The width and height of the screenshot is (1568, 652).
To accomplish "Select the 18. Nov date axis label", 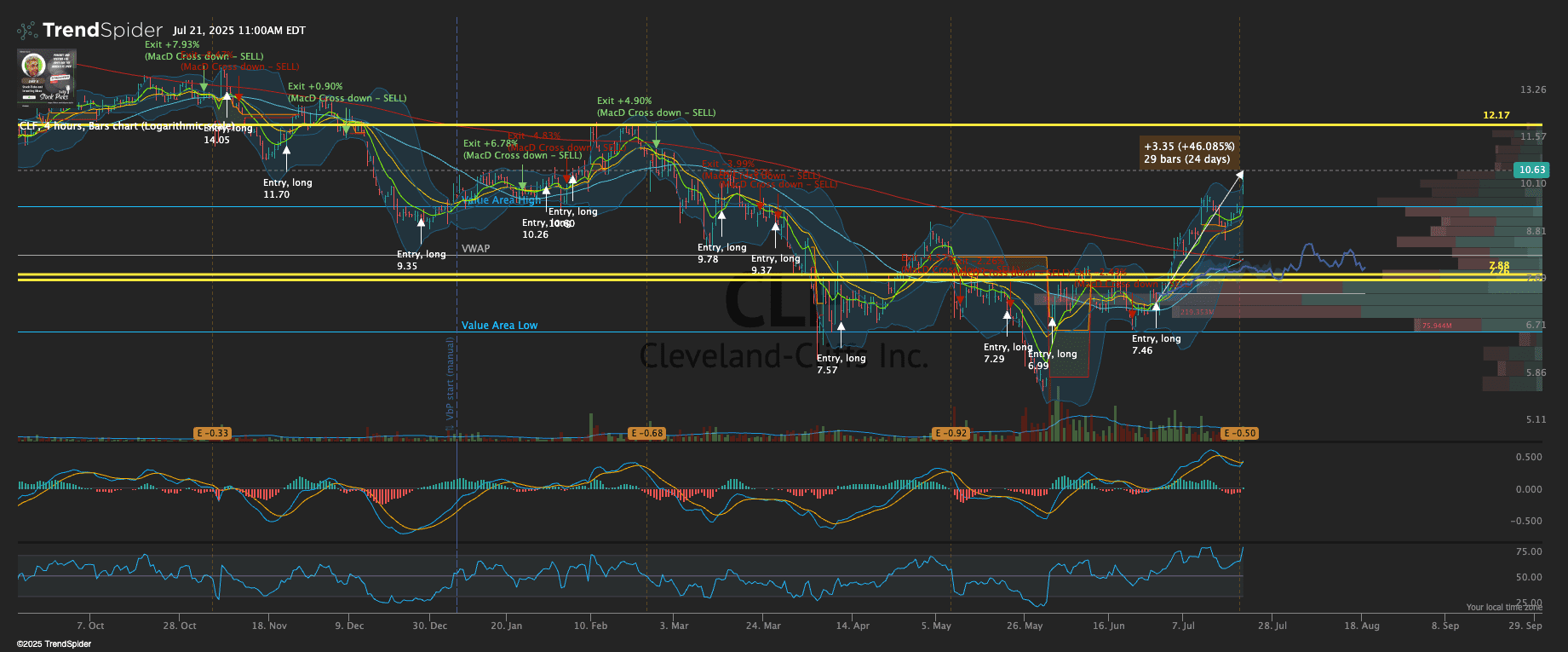I will point(269,626).
